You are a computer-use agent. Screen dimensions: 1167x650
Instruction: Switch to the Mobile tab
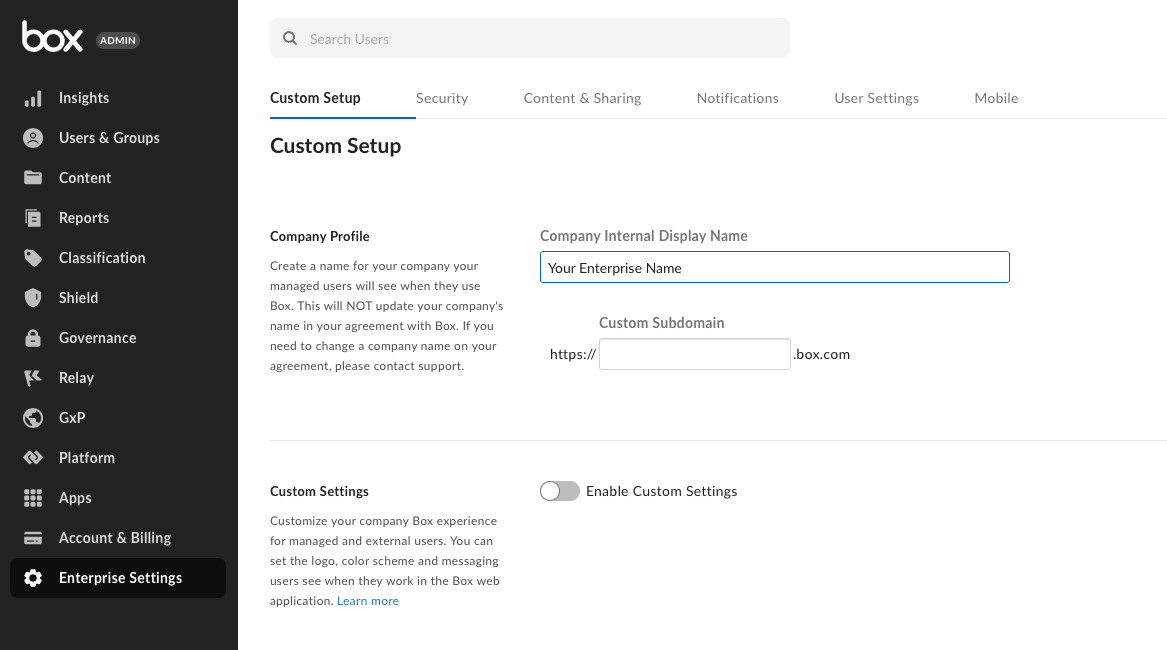click(x=996, y=98)
